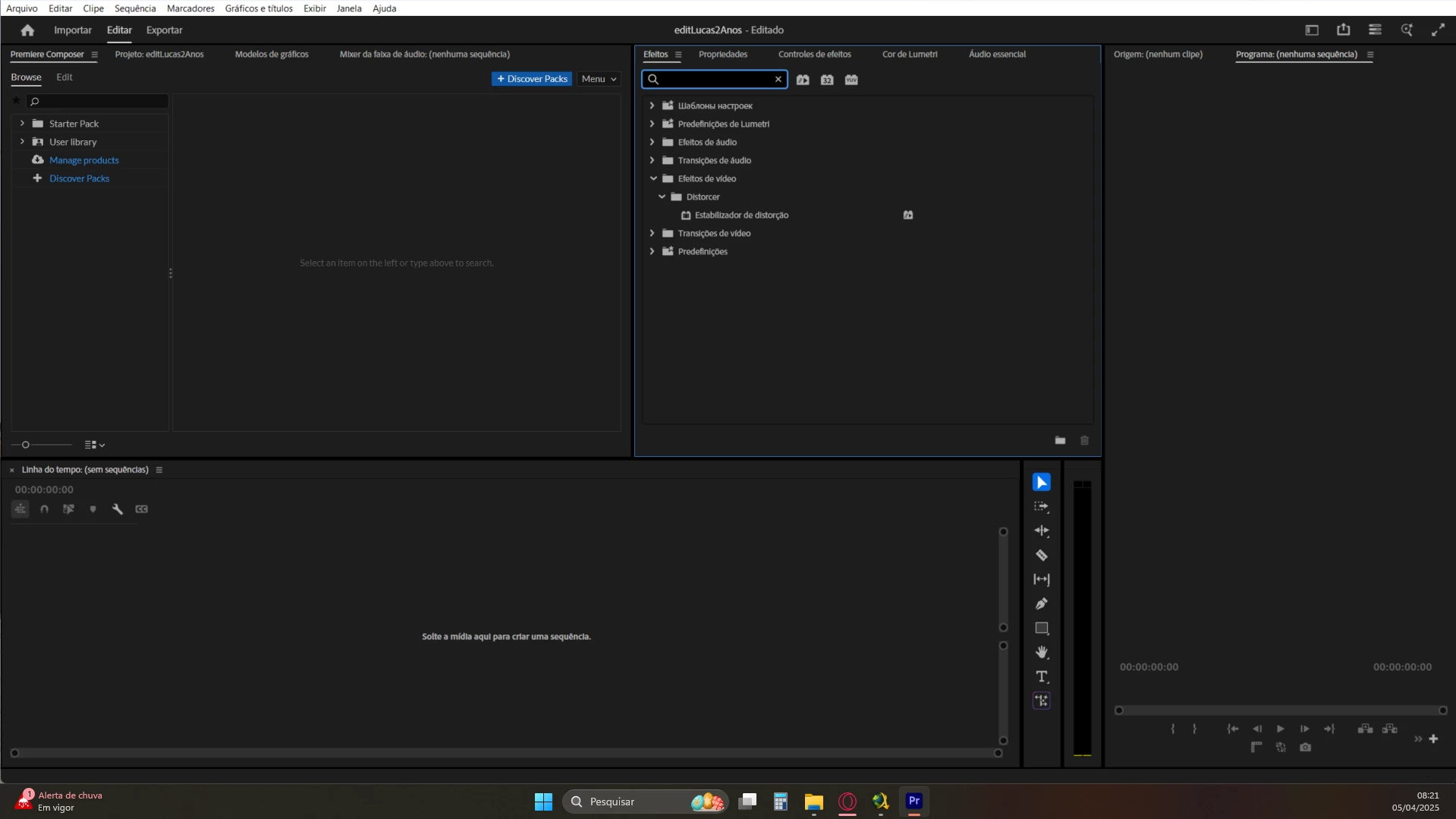This screenshot has width=1456, height=819.
Task: Select the Pen tool
Action: tap(1041, 603)
